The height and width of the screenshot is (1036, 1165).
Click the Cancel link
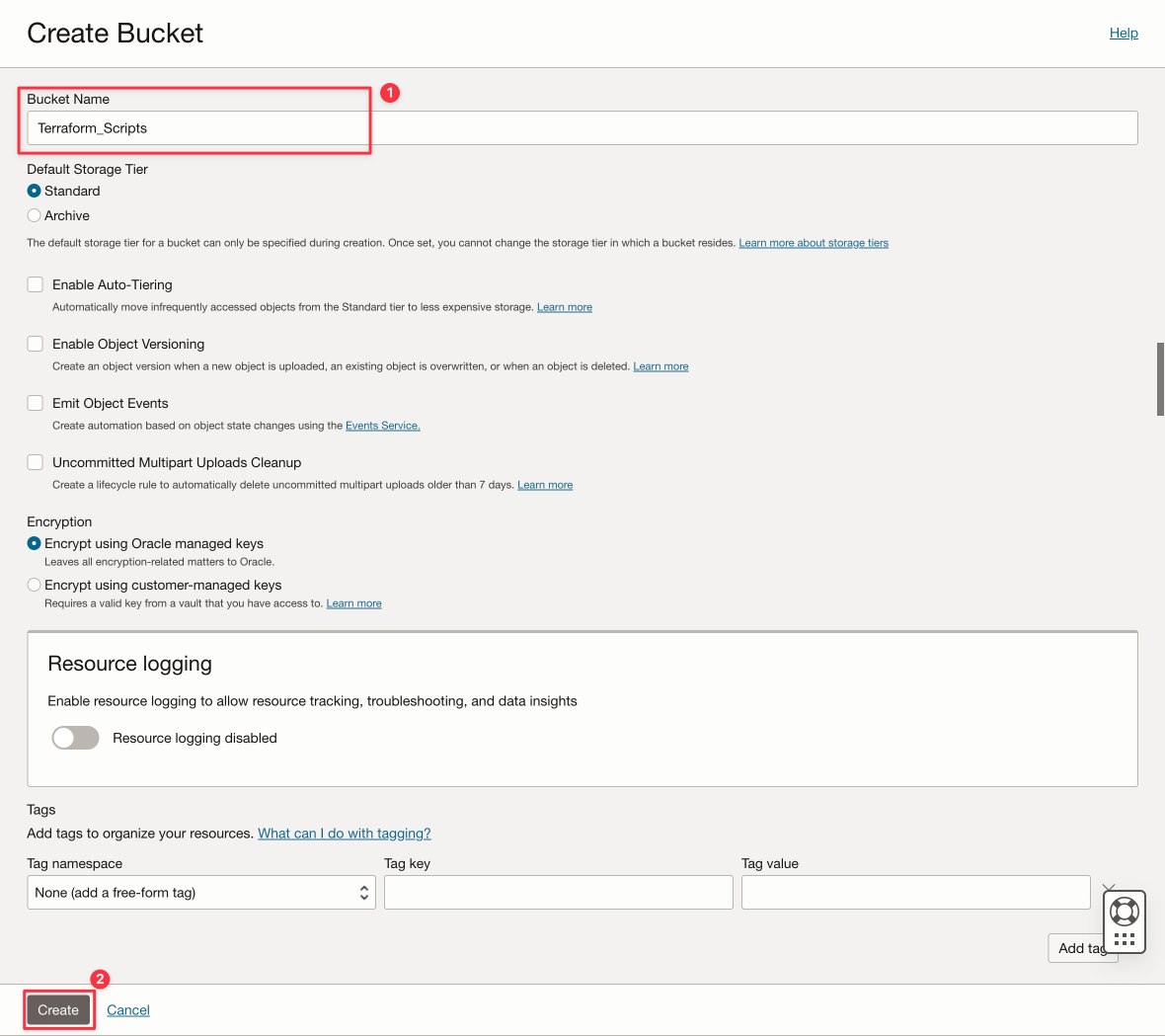pyautogui.click(x=128, y=1010)
